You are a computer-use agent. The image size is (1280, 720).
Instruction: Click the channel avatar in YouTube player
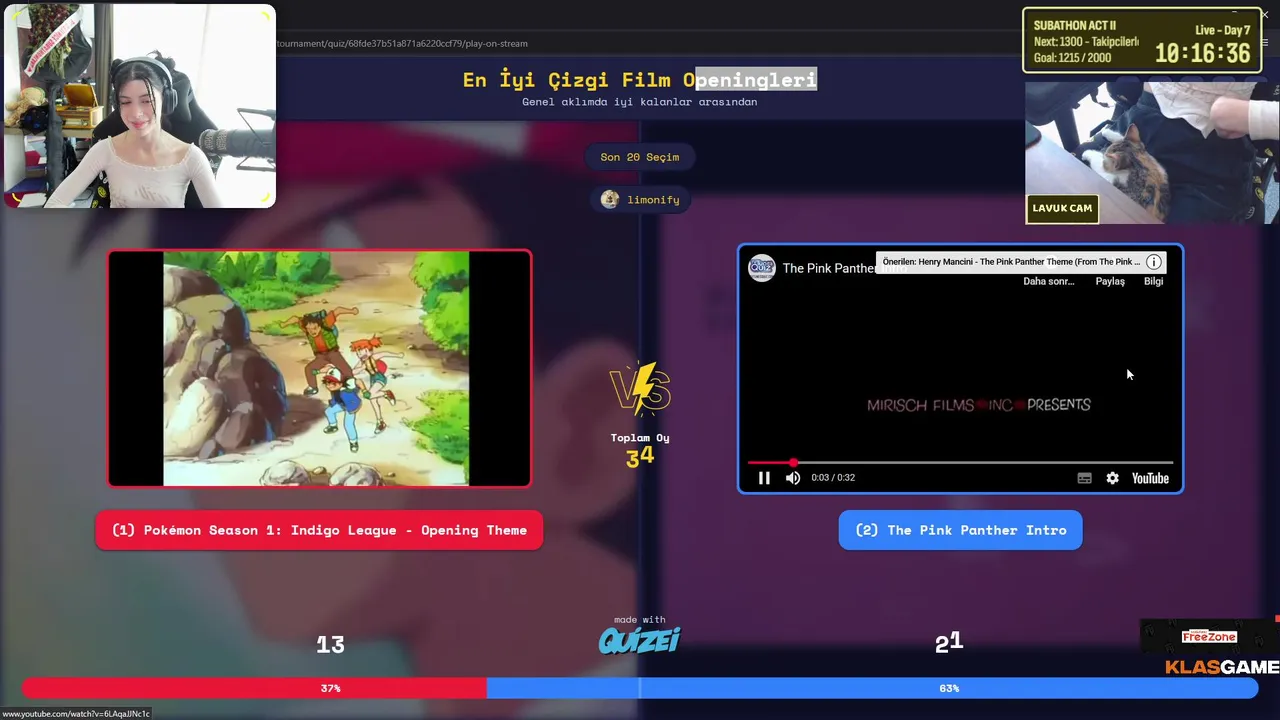tap(762, 268)
